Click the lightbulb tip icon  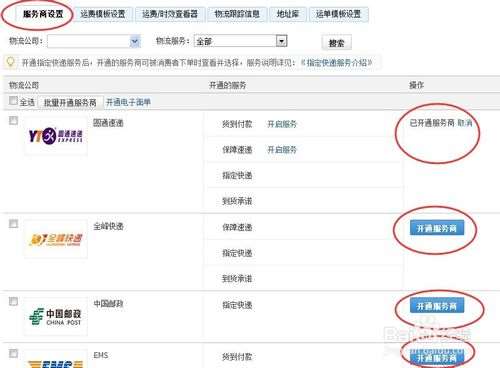(x=11, y=62)
